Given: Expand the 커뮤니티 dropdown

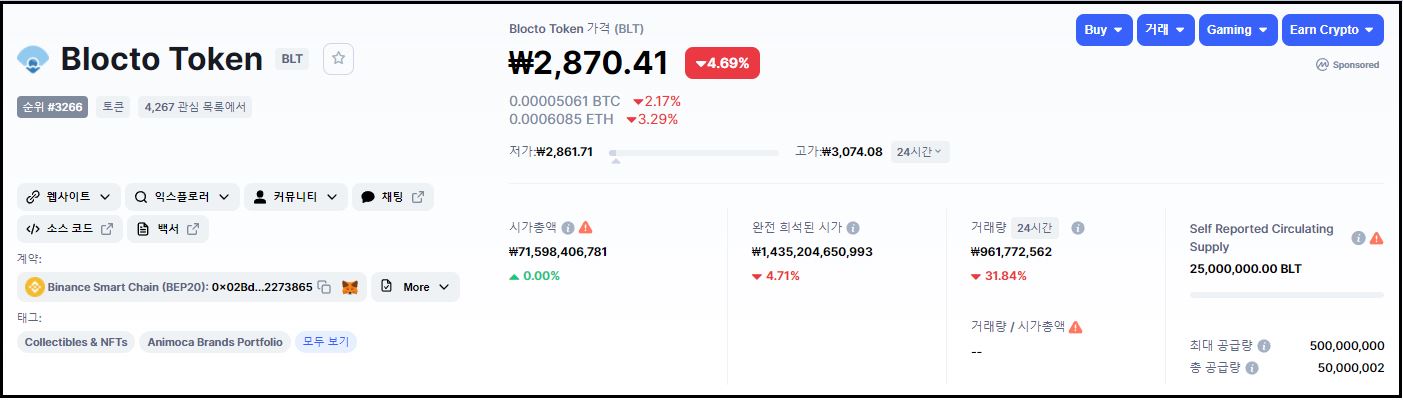Looking at the screenshot, I should [296, 197].
